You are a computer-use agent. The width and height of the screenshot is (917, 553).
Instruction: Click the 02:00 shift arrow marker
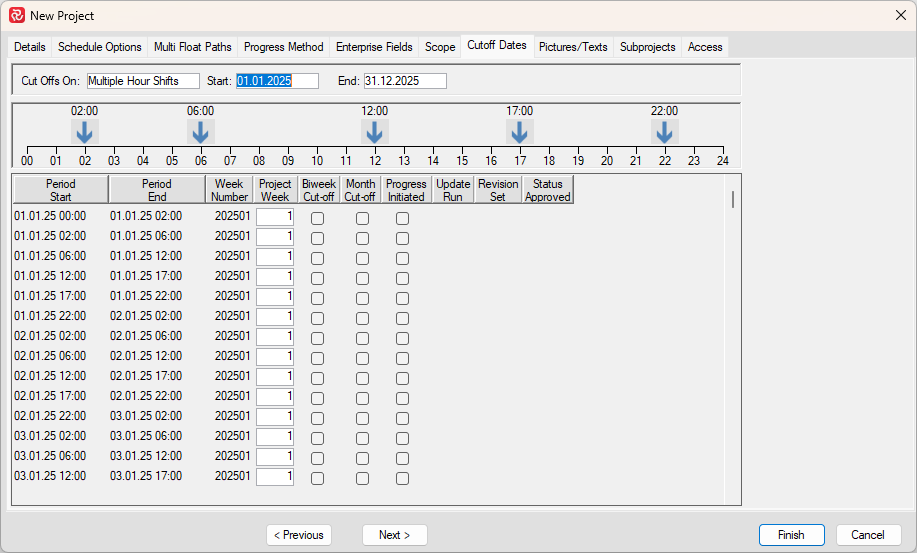(x=85, y=132)
